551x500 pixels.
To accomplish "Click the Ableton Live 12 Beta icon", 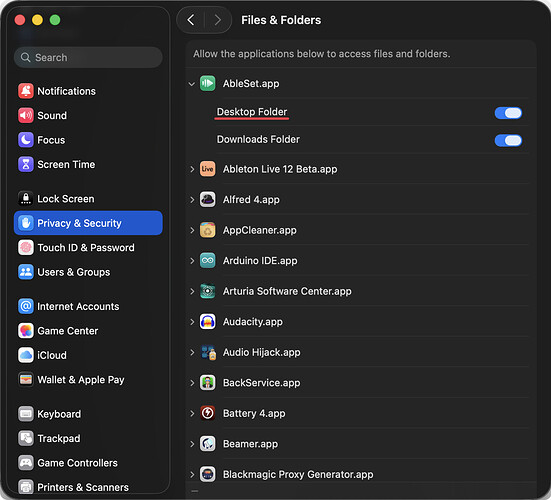I will click(207, 169).
